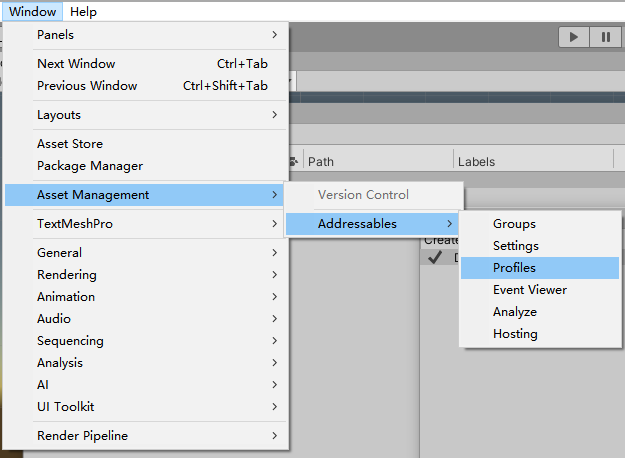This screenshot has height=458, width=625.
Task: Click the Version Control submenu item
Action: point(374,195)
